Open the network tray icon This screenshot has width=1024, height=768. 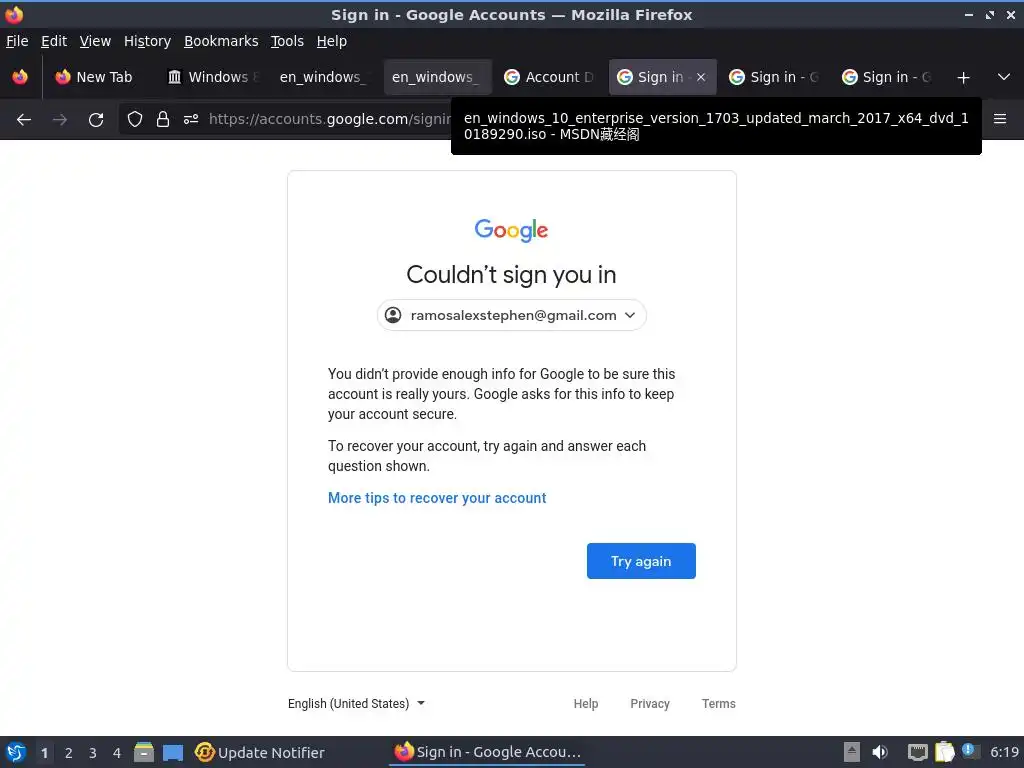point(918,752)
